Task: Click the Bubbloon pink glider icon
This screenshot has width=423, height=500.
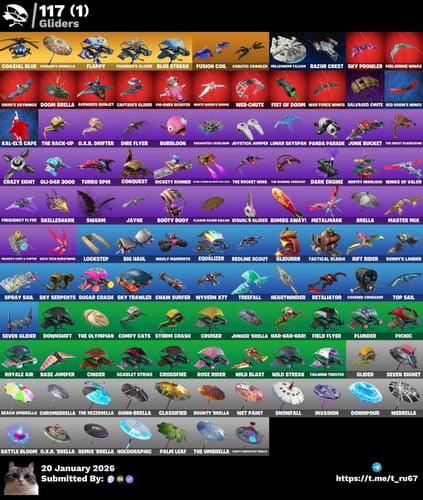Action: pyautogui.click(x=173, y=128)
